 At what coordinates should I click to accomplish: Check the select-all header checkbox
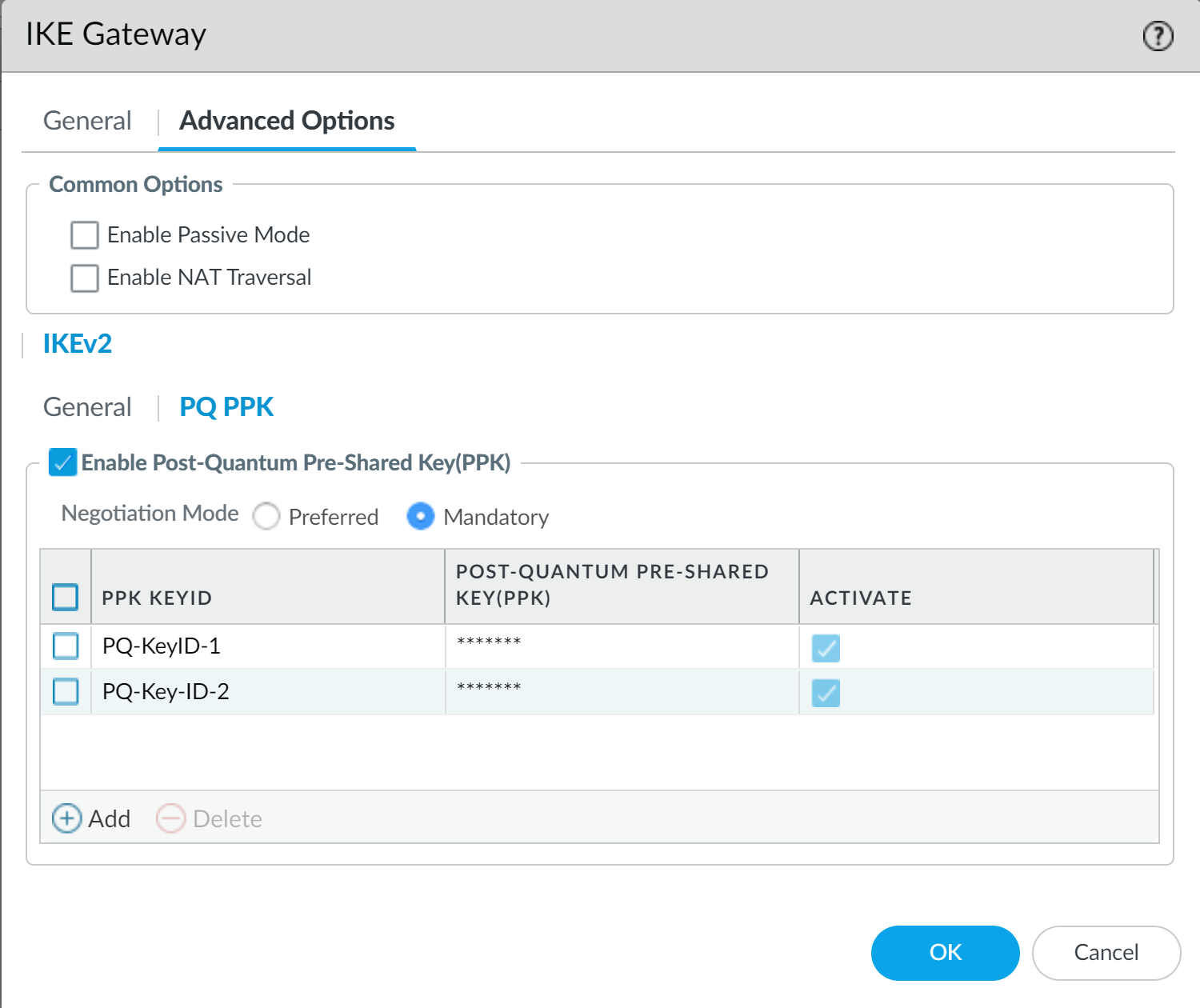coord(66,597)
